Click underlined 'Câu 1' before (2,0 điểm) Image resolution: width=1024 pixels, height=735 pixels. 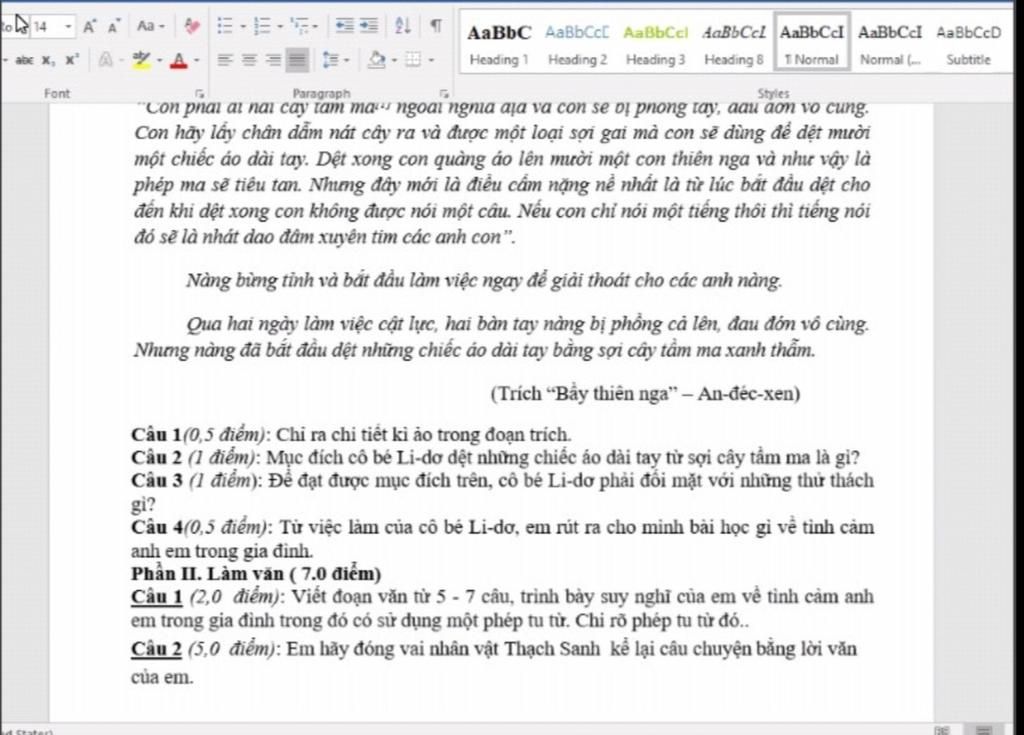[x=157, y=596]
